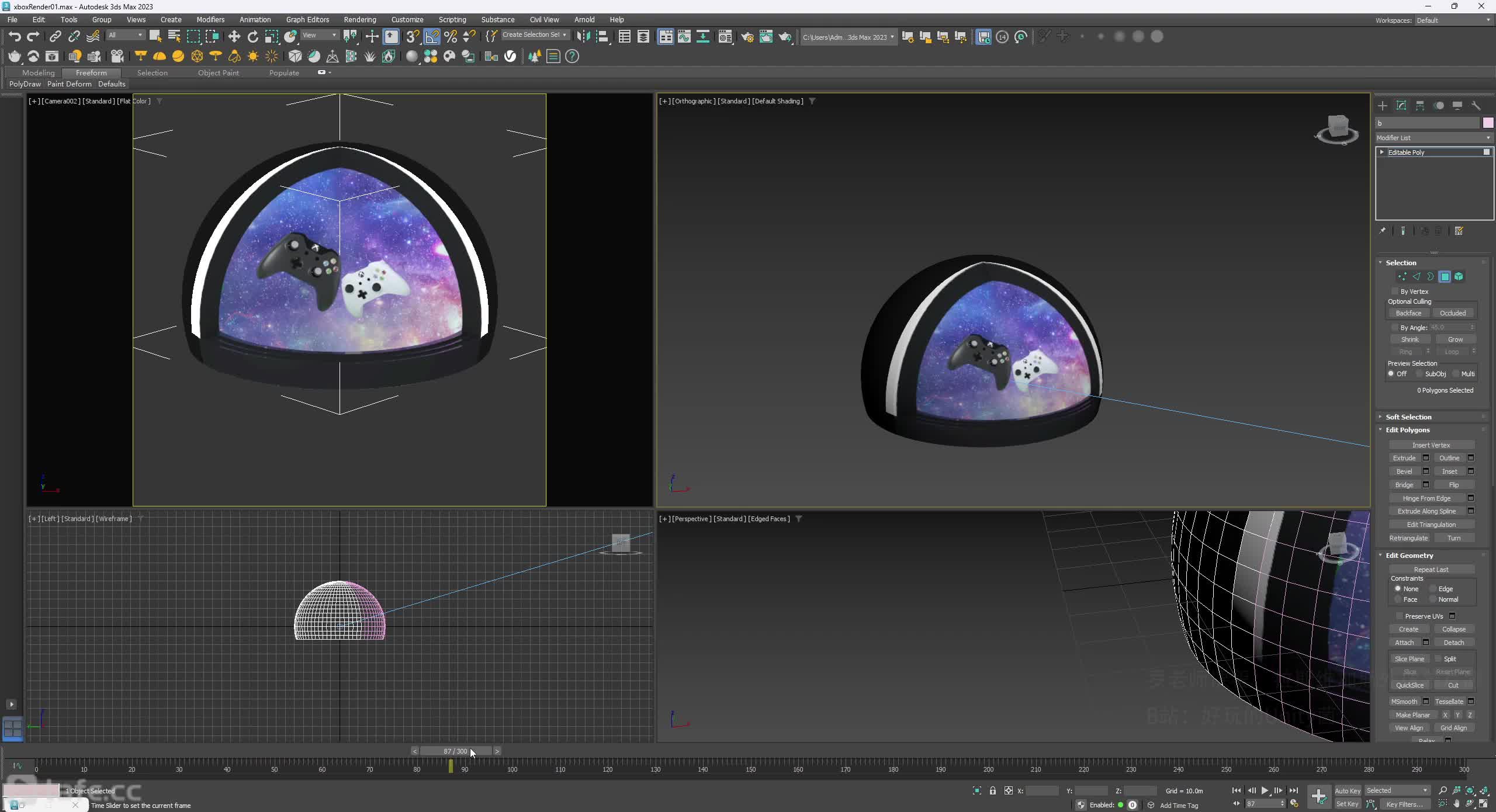Viewport: 1496px width, 812px height.
Task: Tick the Split checkbox
Action: click(1438, 659)
